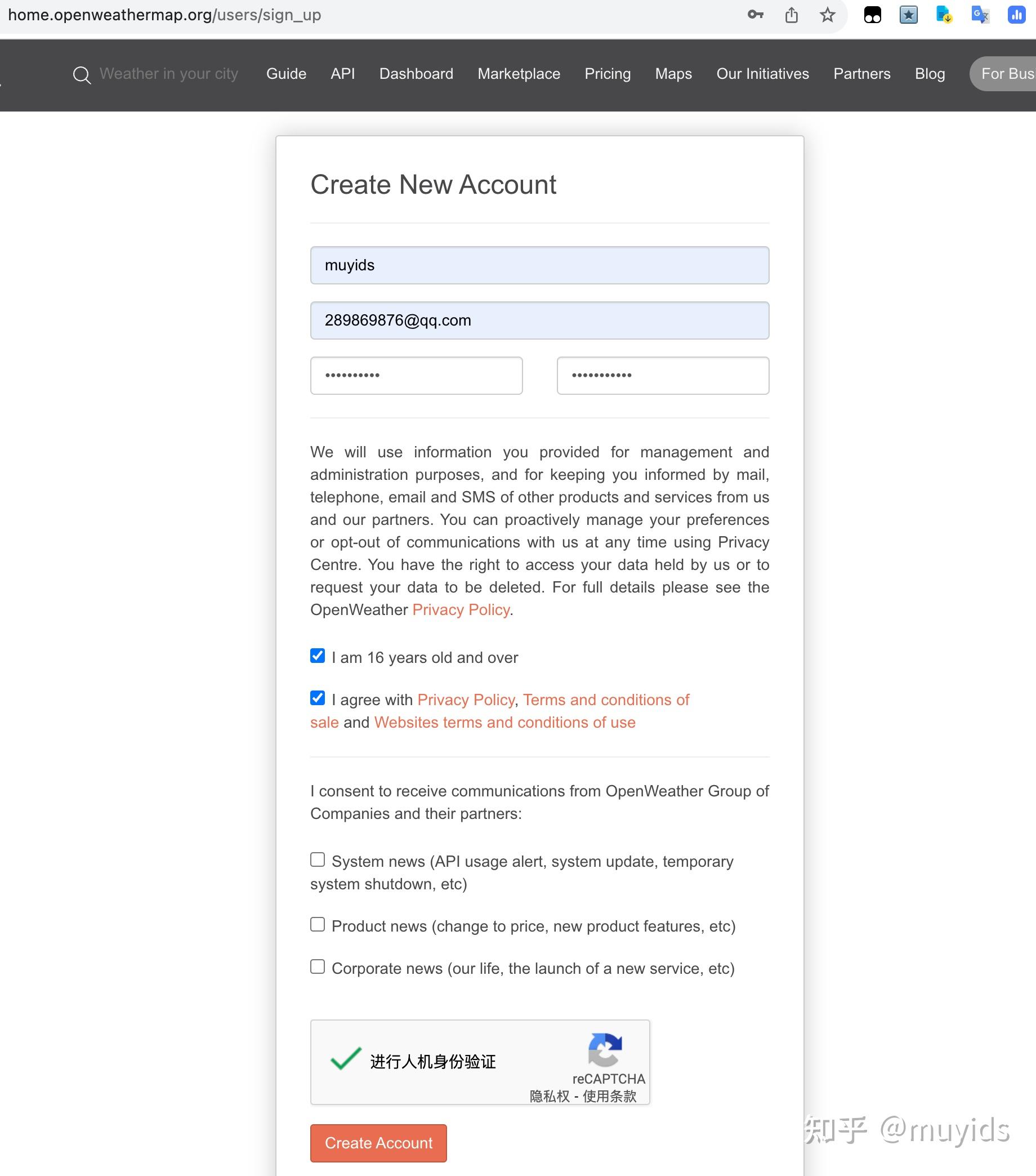Open the blue bar chart extension

(1016, 15)
